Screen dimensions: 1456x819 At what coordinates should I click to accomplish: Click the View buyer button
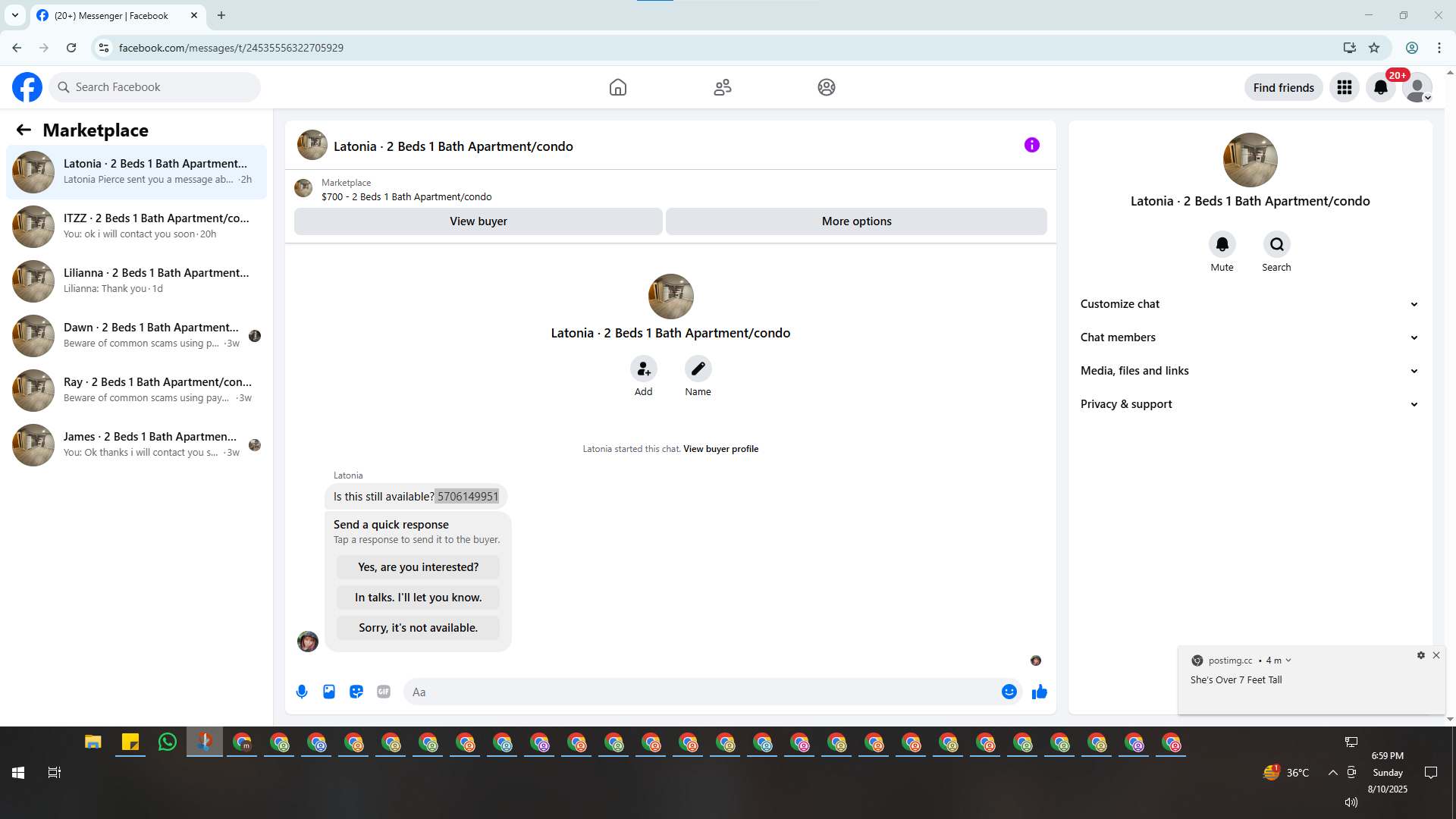[x=478, y=221]
